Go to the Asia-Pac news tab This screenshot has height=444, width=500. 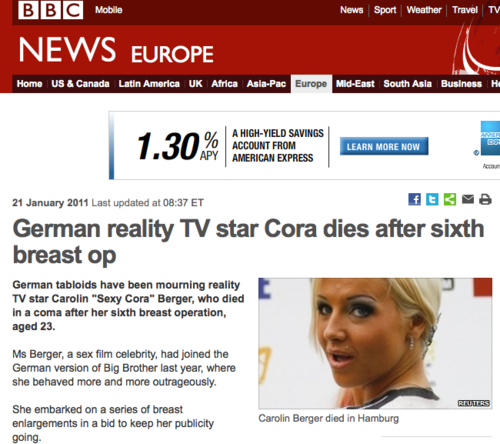[x=266, y=84]
